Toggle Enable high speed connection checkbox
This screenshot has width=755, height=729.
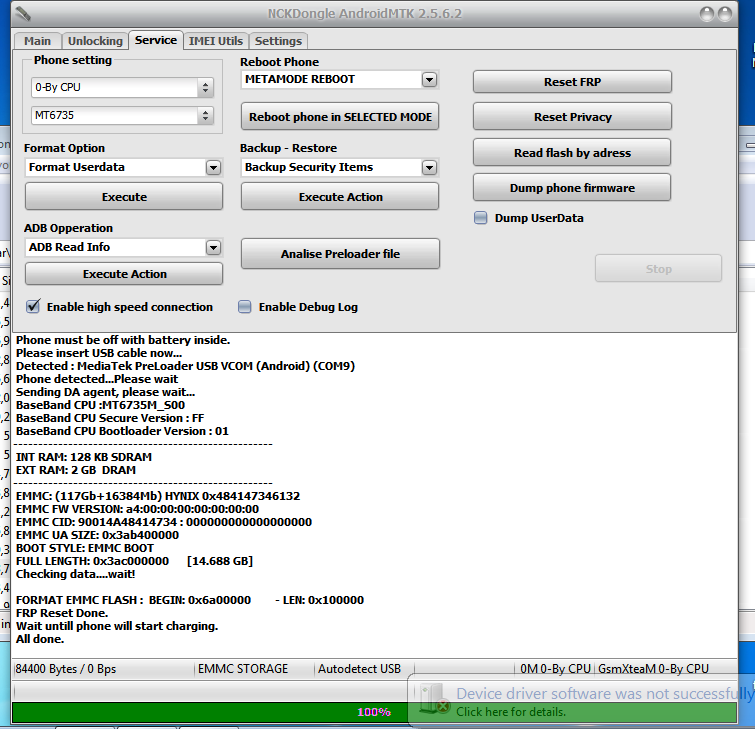[33, 306]
